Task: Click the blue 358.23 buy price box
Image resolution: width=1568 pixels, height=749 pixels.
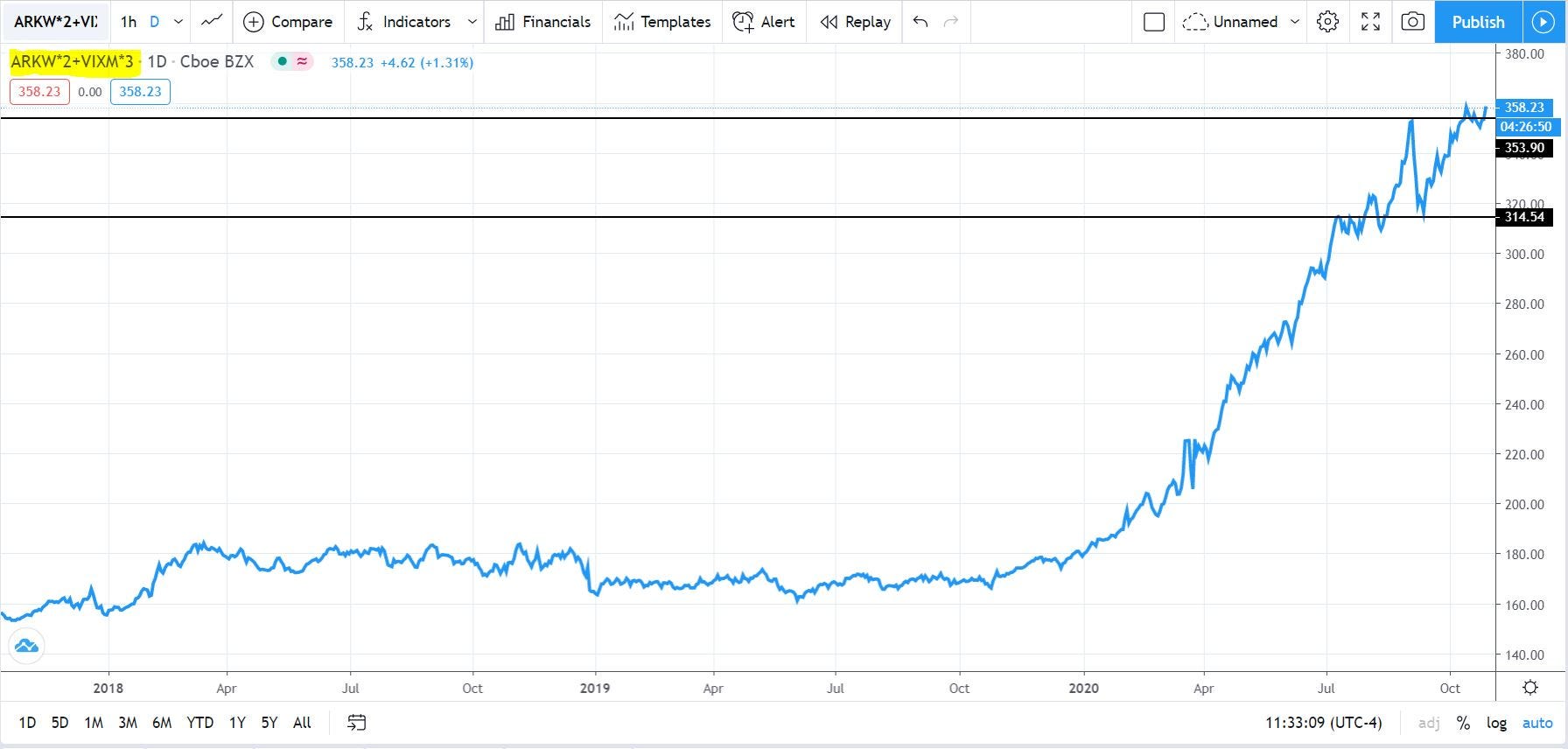Action: coord(140,92)
